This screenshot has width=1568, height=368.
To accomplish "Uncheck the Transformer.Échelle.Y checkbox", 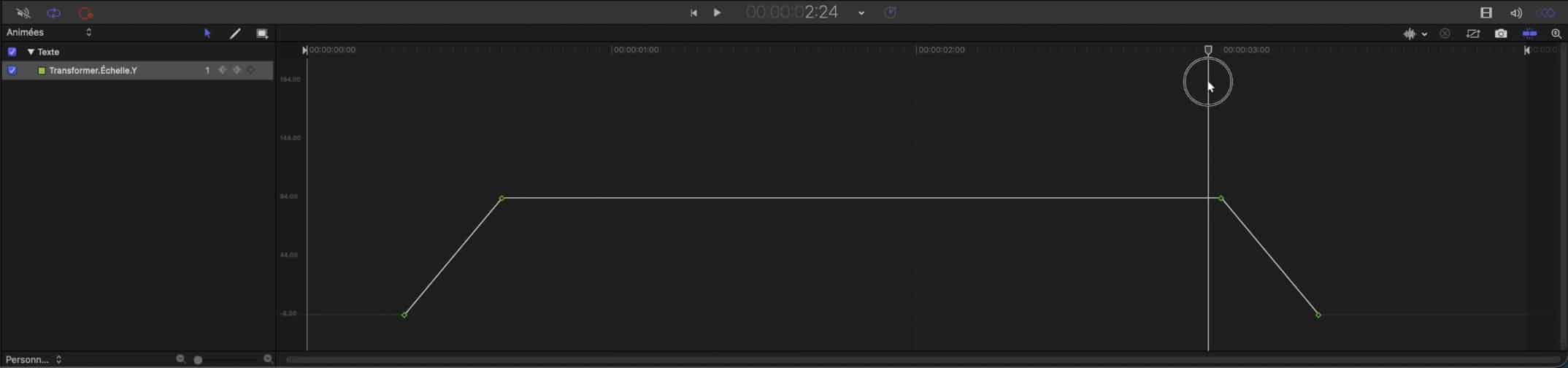I will coord(12,71).
